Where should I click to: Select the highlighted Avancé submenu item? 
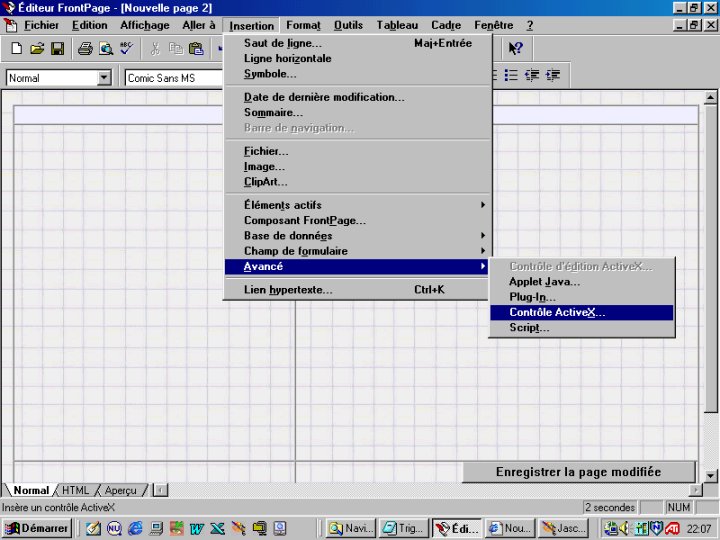pyautogui.click(x=357, y=266)
